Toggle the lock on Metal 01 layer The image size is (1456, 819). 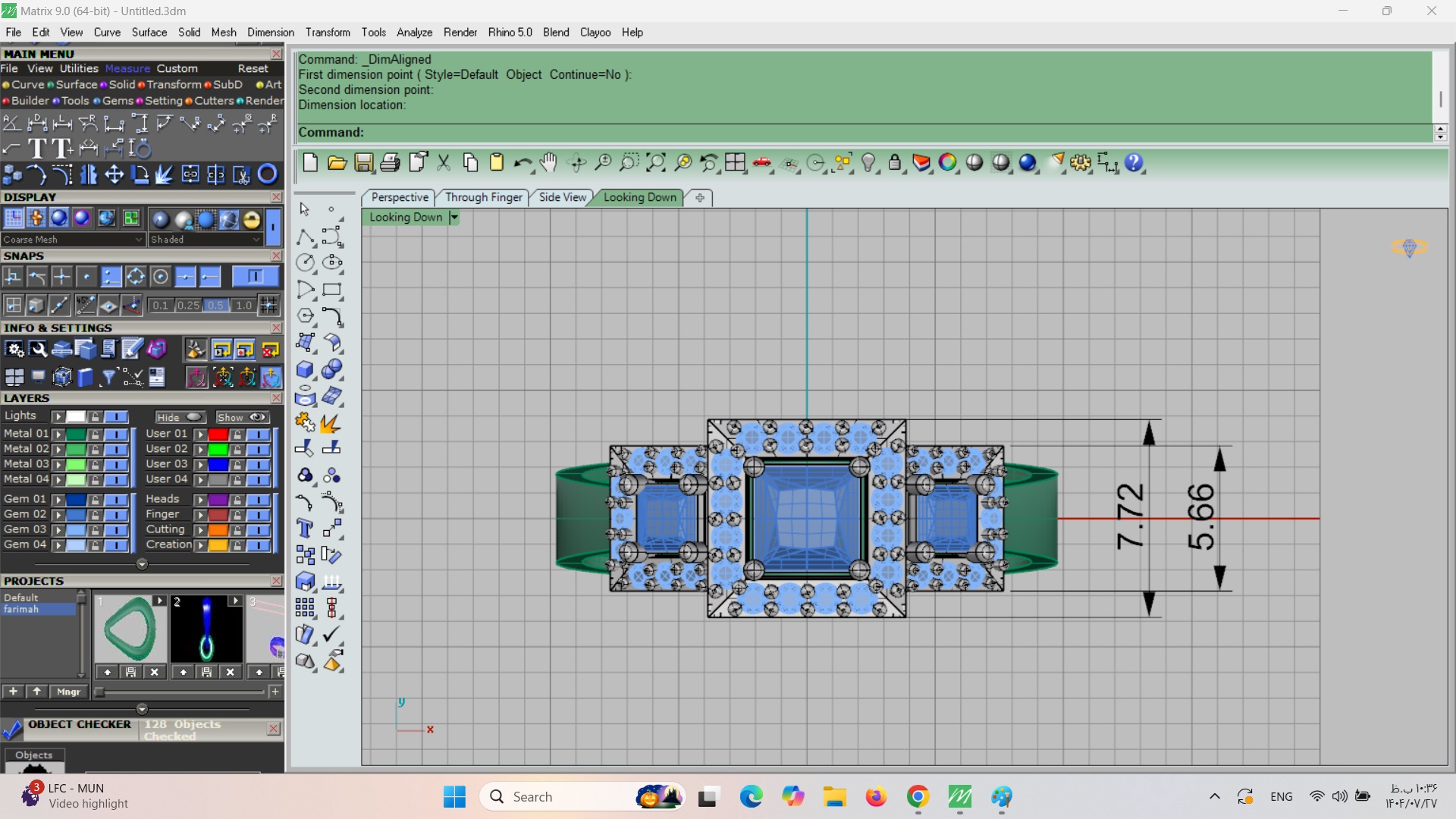96,435
